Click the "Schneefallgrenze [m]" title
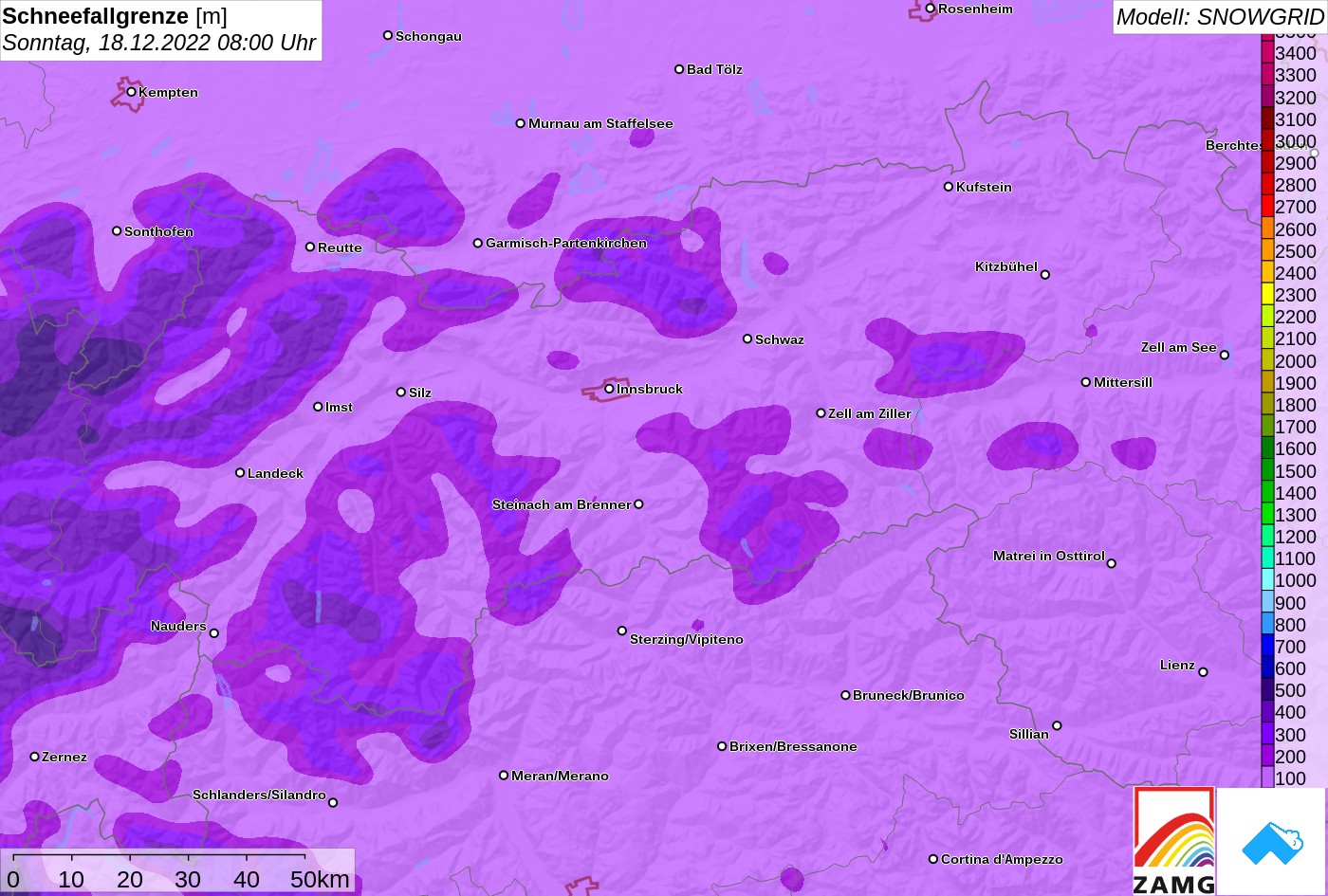1328x896 pixels. pos(115,15)
